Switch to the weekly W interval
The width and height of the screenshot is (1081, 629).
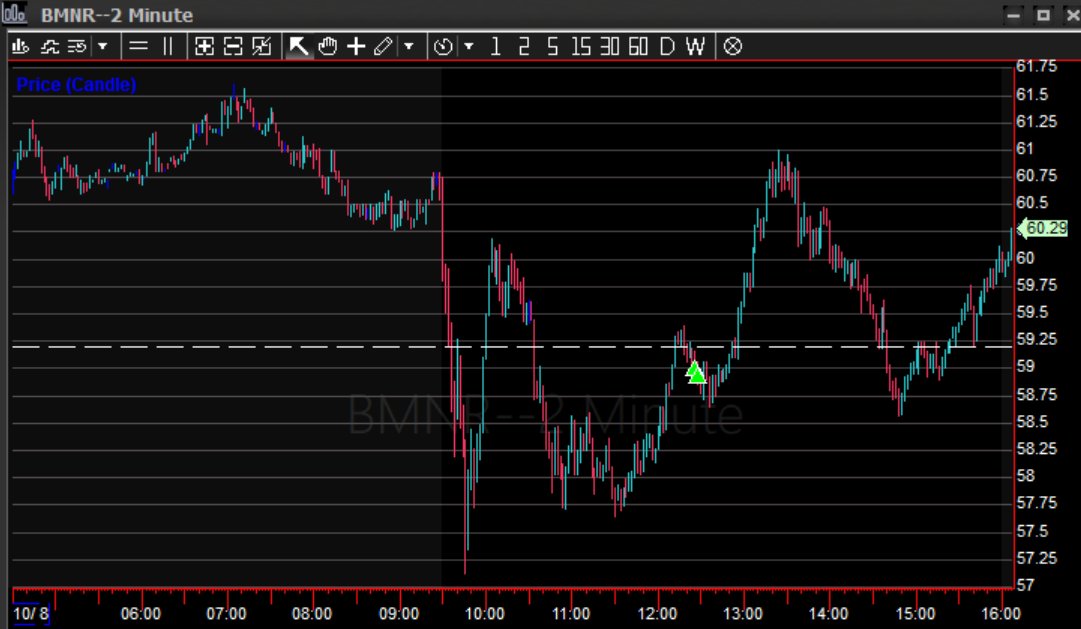[695, 46]
